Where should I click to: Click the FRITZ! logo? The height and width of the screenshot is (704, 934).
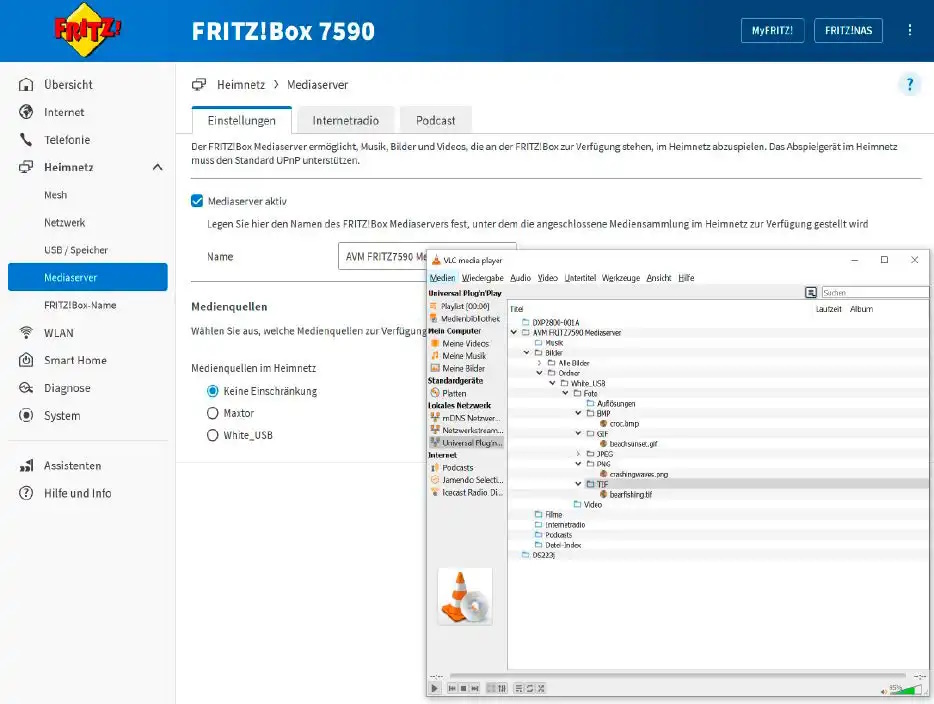(x=87, y=29)
